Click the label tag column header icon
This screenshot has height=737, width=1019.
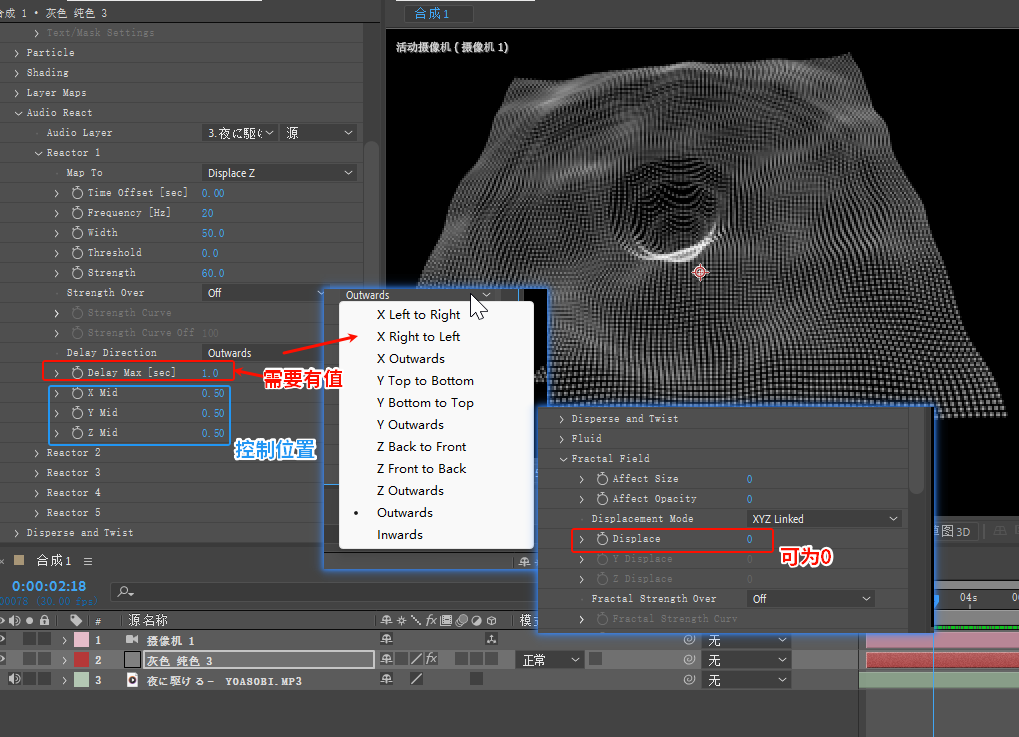tap(76, 620)
